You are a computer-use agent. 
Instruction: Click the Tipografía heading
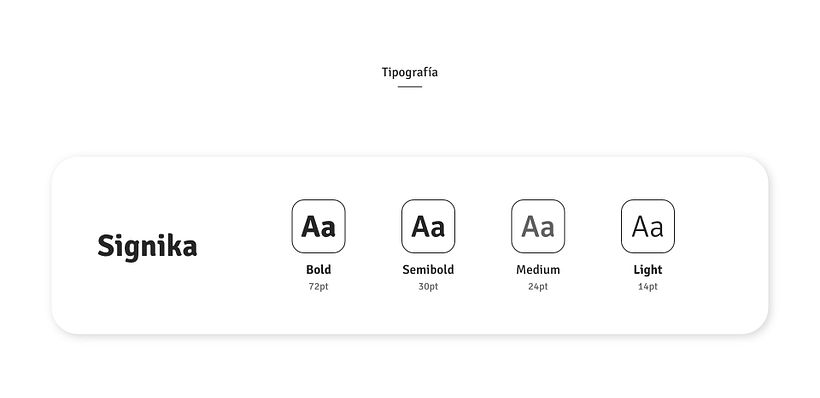(409, 73)
